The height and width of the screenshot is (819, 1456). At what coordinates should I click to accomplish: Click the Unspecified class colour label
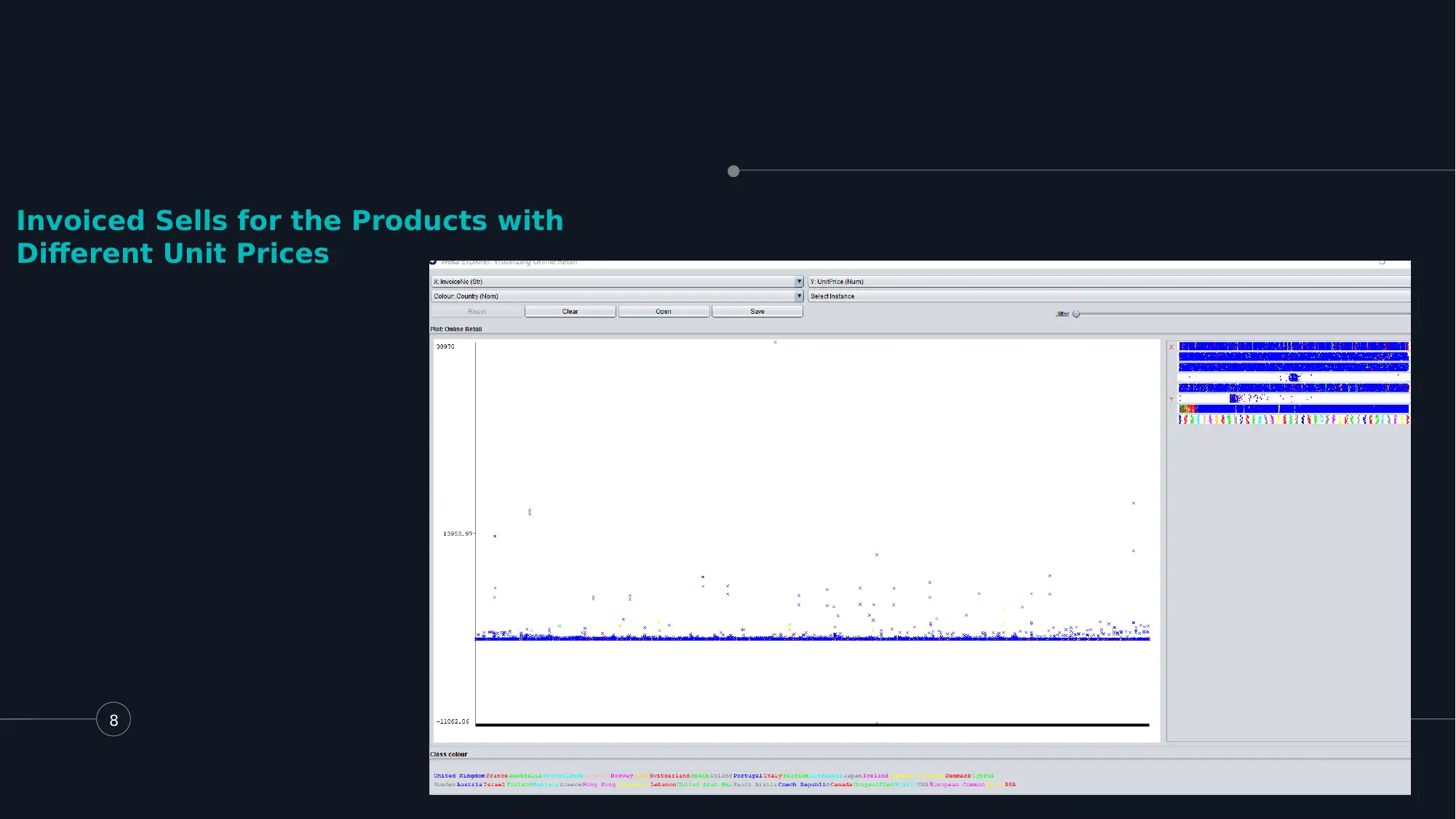(x=873, y=784)
